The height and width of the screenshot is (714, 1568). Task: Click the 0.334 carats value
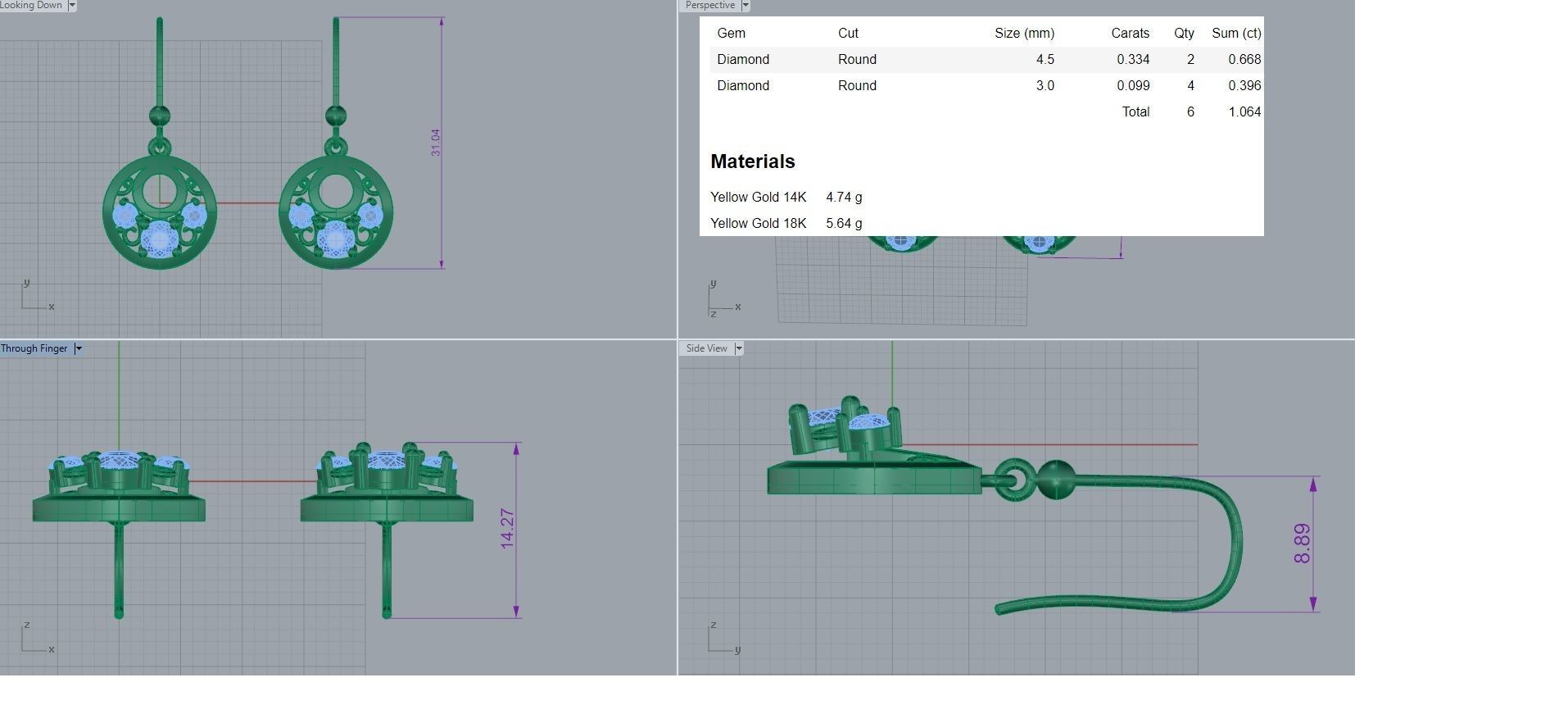point(1133,60)
